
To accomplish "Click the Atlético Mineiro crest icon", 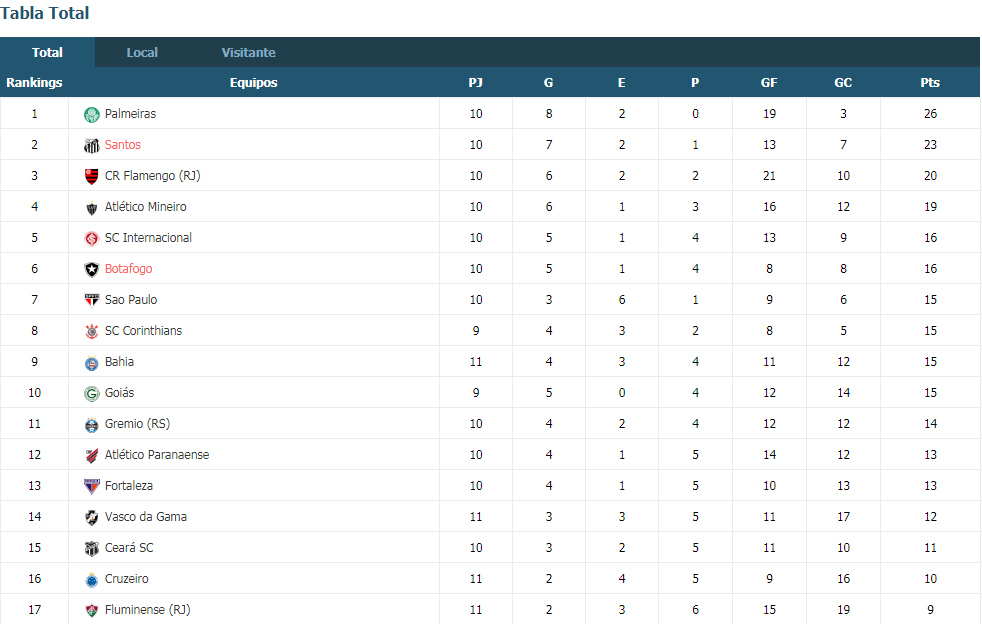I will (x=91, y=207).
